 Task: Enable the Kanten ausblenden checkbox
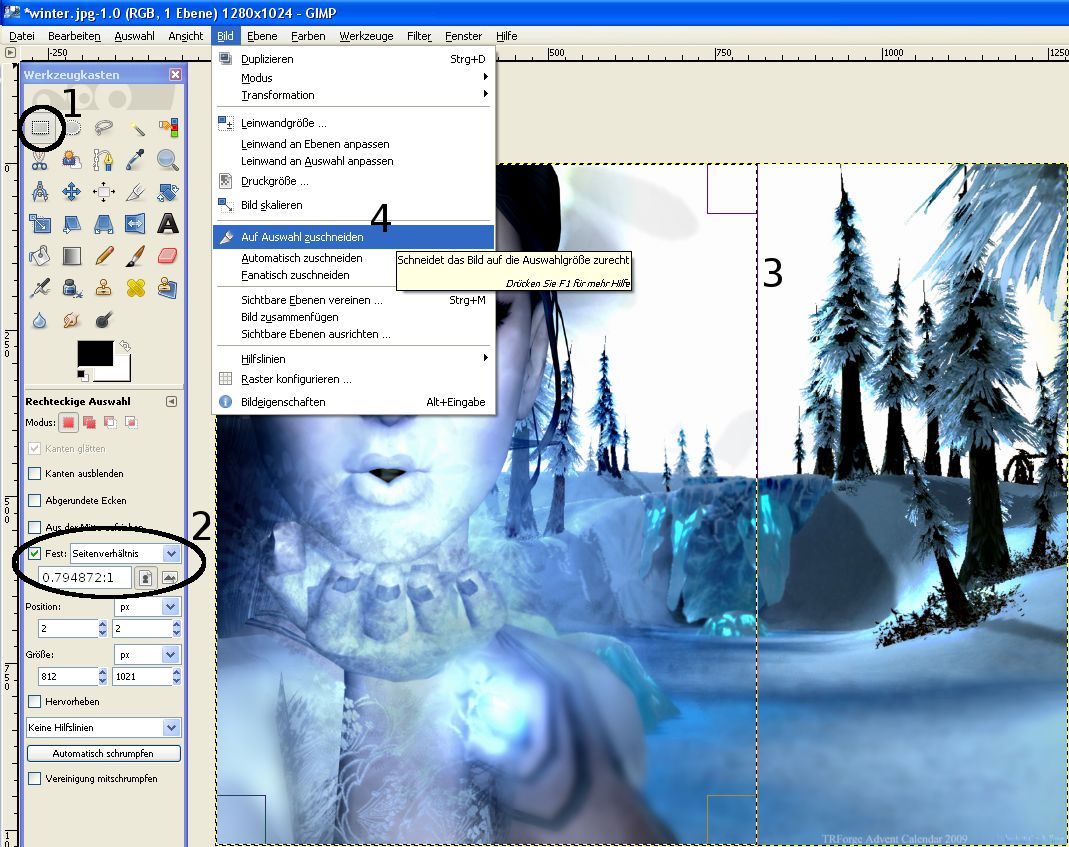tap(34, 473)
